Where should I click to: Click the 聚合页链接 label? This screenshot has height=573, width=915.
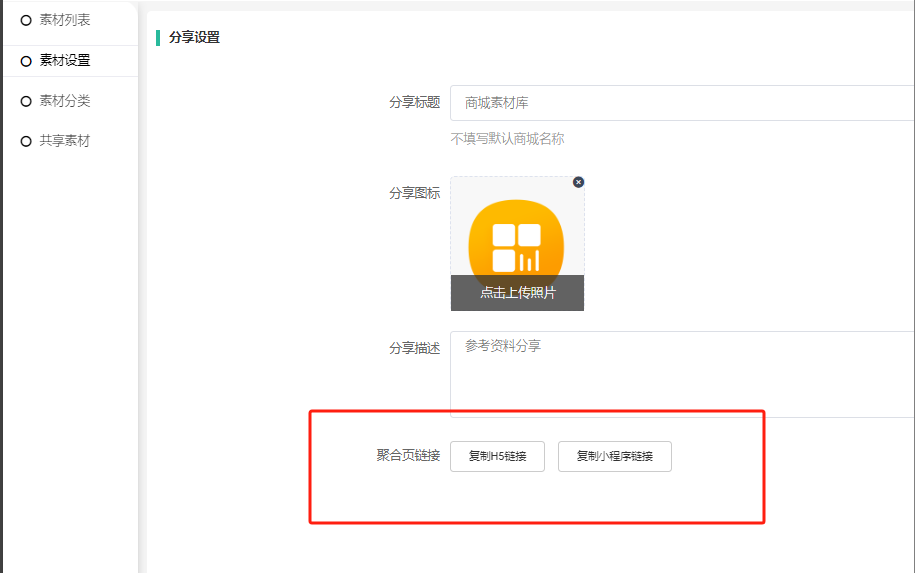tap(408, 456)
